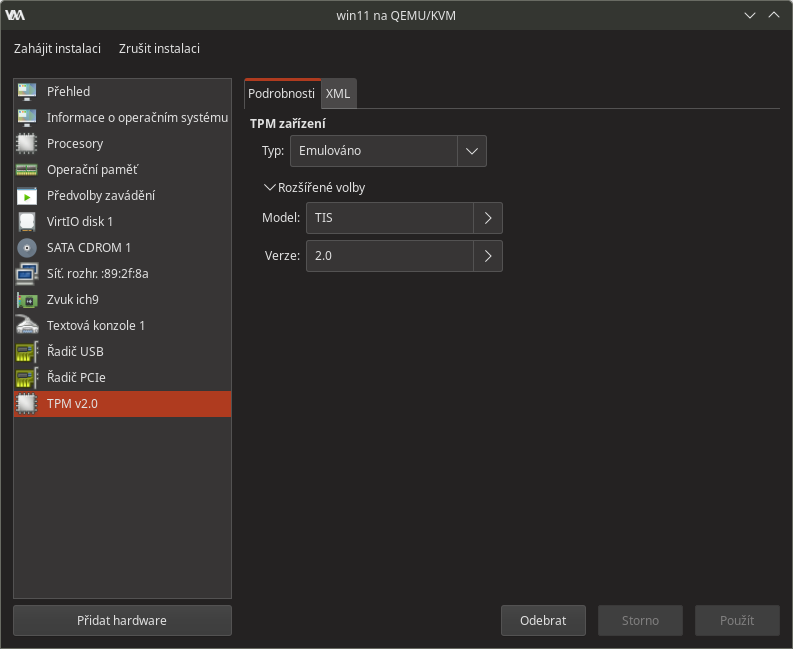Click the Storno button
The image size is (793, 649).
pos(640,620)
